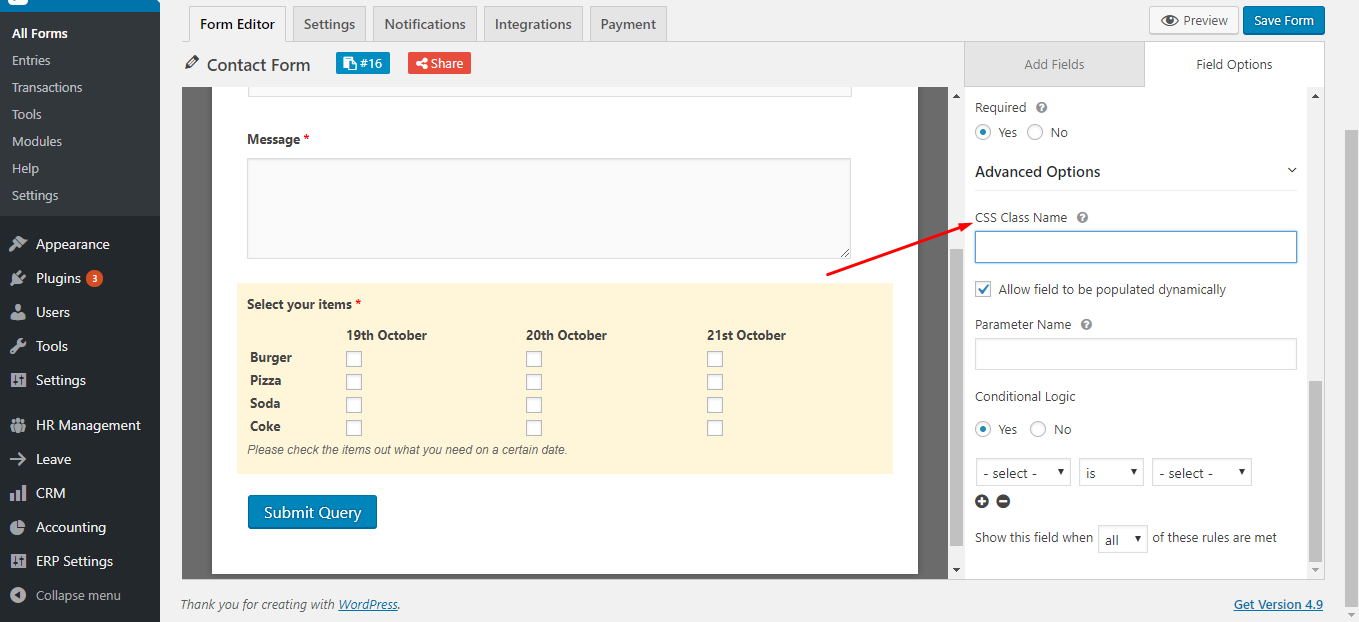Image resolution: width=1359 pixels, height=622 pixels.
Task: Click the minus icon to remove conditional rule
Action: (x=1003, y=501)
